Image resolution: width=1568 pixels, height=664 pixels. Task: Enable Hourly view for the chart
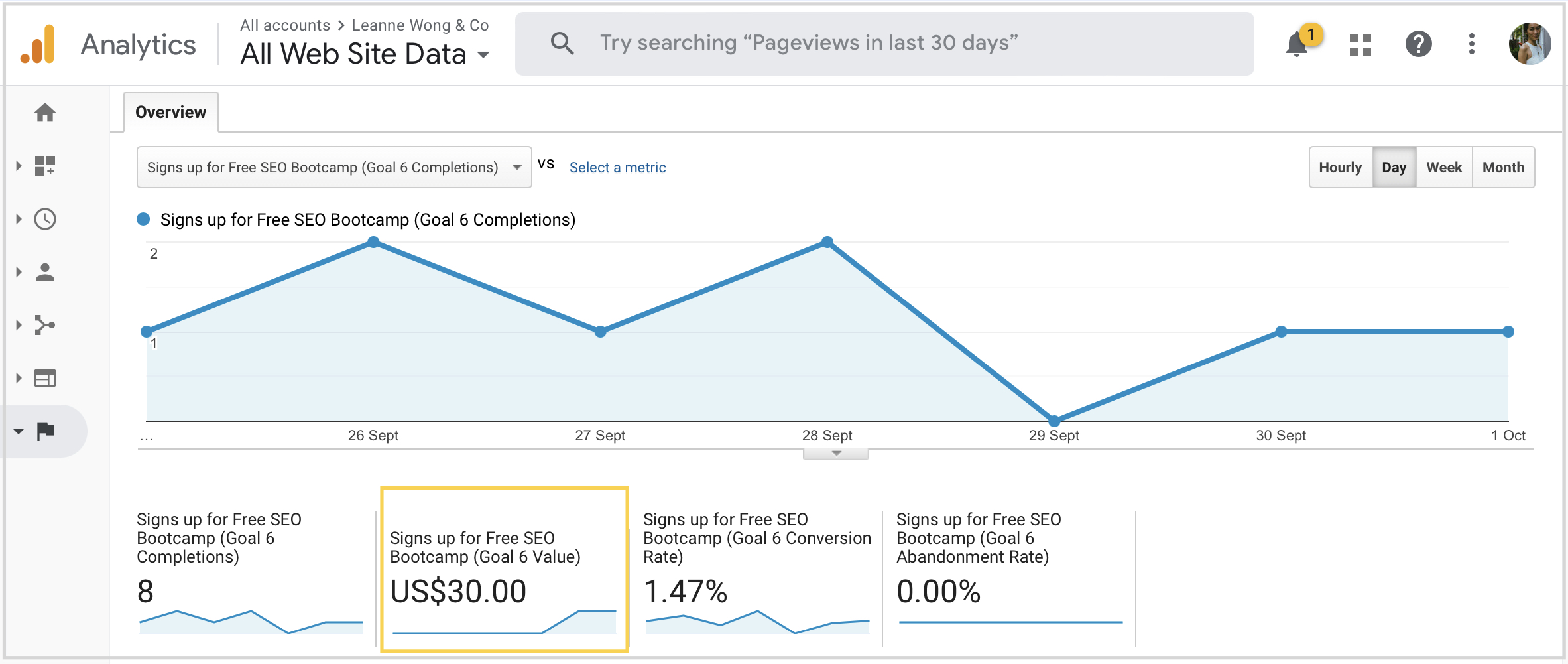[1340, 167]
